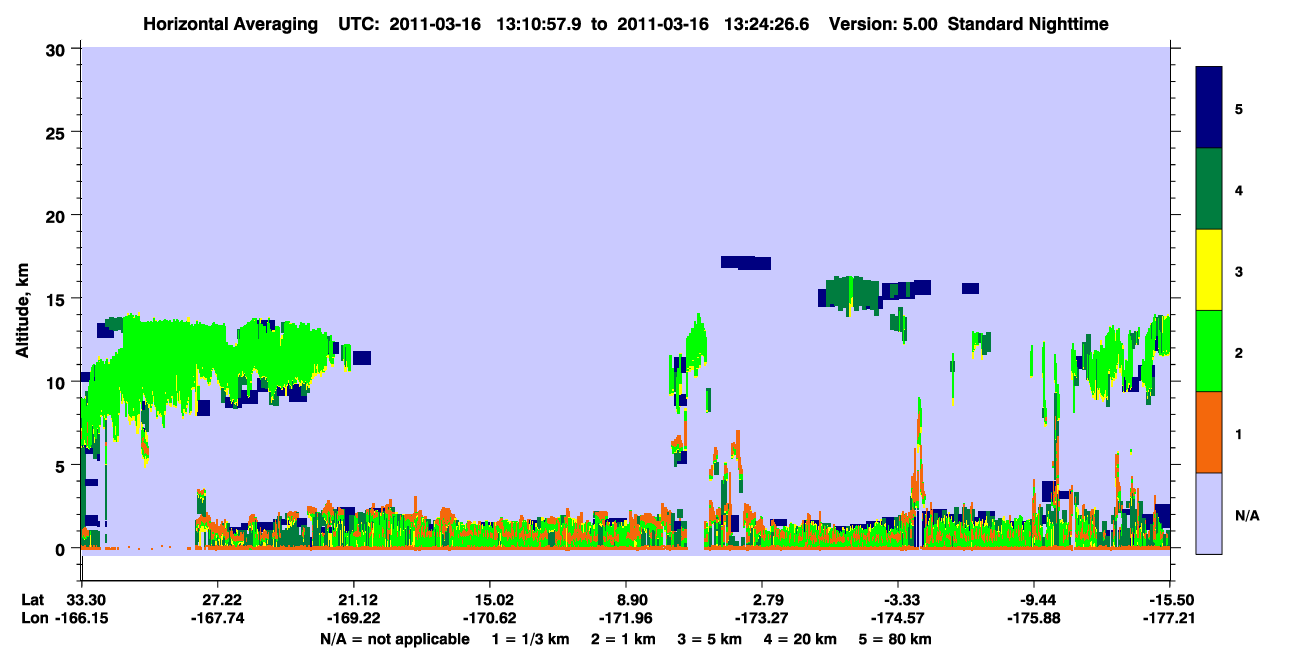Click the "1 = 1/3 km" legend note

tap(531, 639)
